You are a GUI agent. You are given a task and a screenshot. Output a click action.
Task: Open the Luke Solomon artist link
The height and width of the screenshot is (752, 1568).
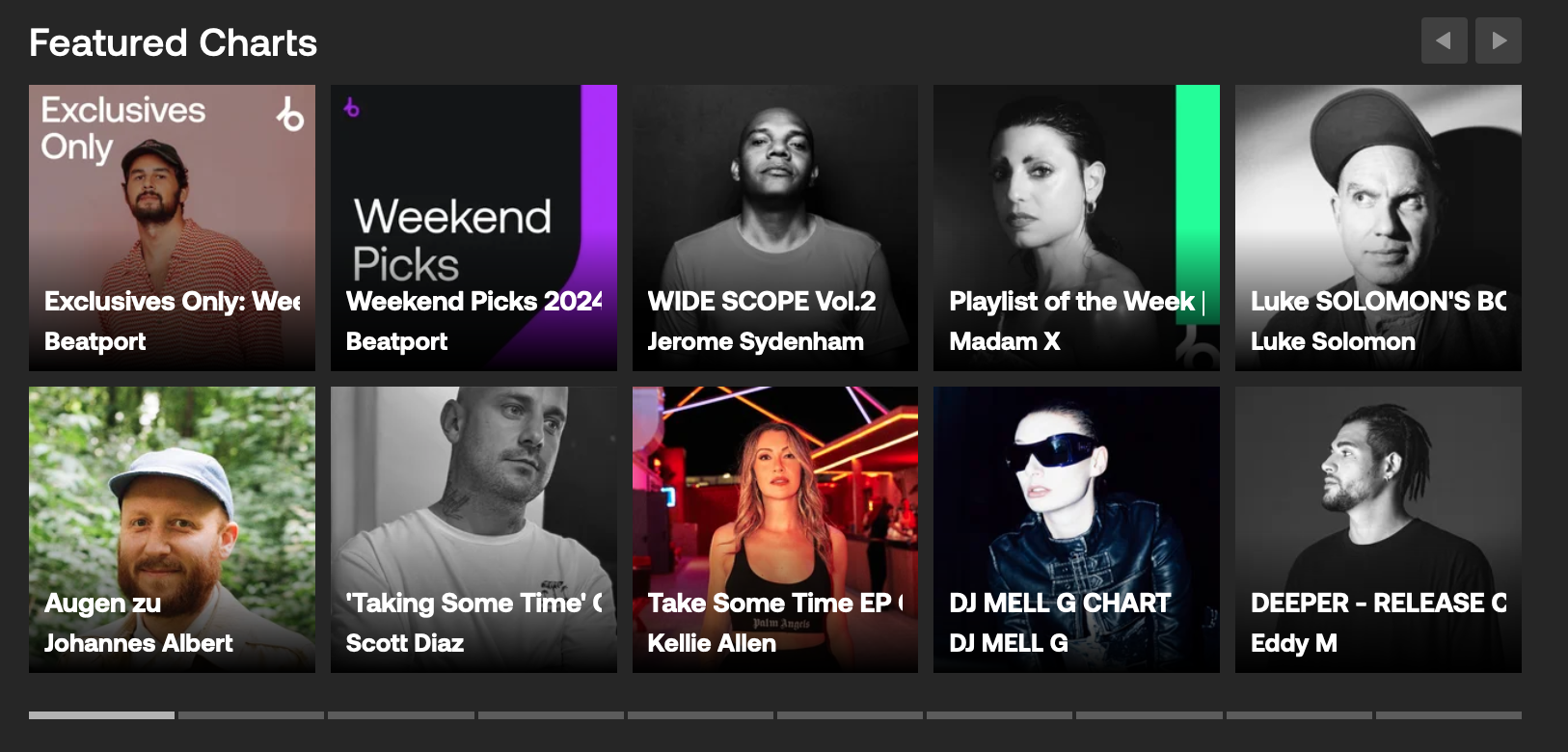coord(1333,341)
